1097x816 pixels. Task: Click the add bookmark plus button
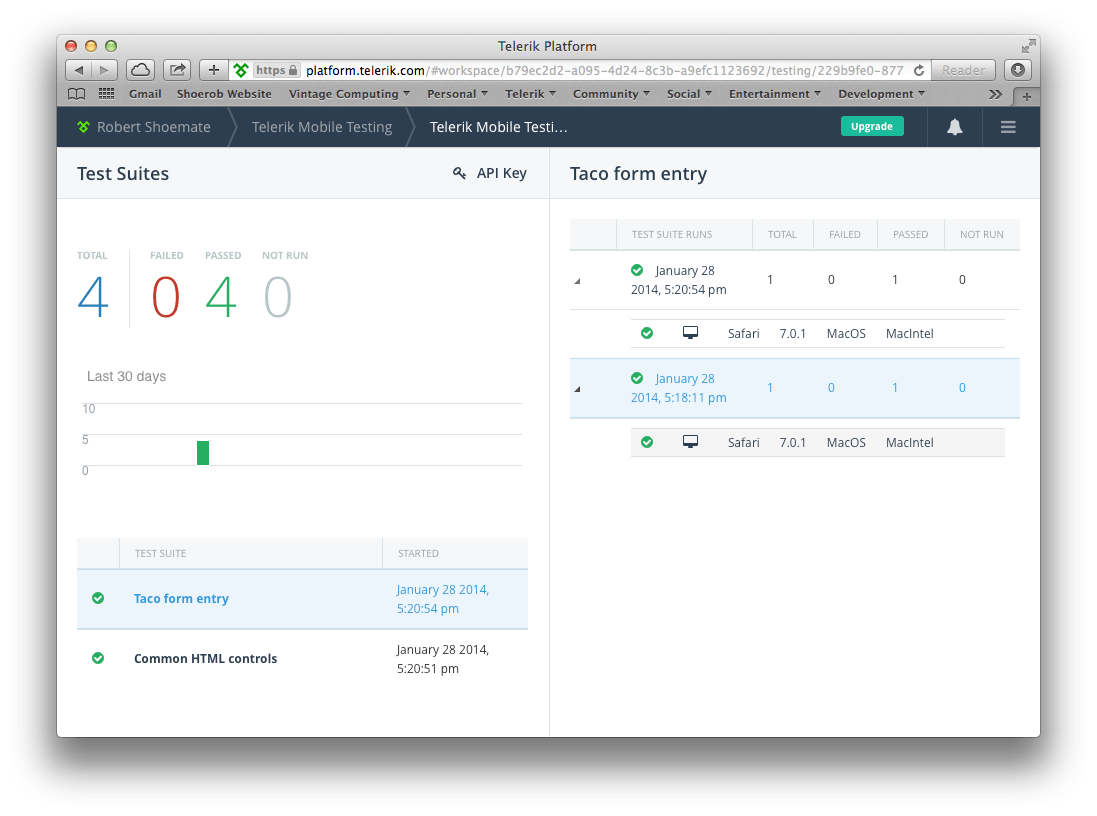click(214, 70)
